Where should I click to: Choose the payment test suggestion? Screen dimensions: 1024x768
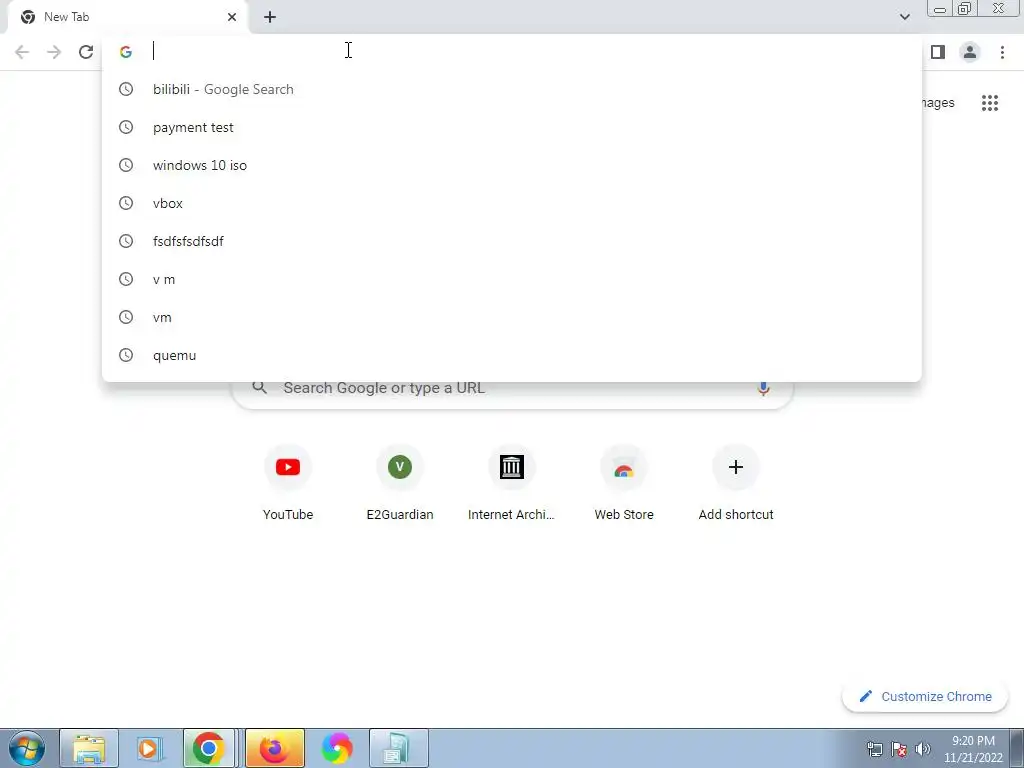point(512,127)
